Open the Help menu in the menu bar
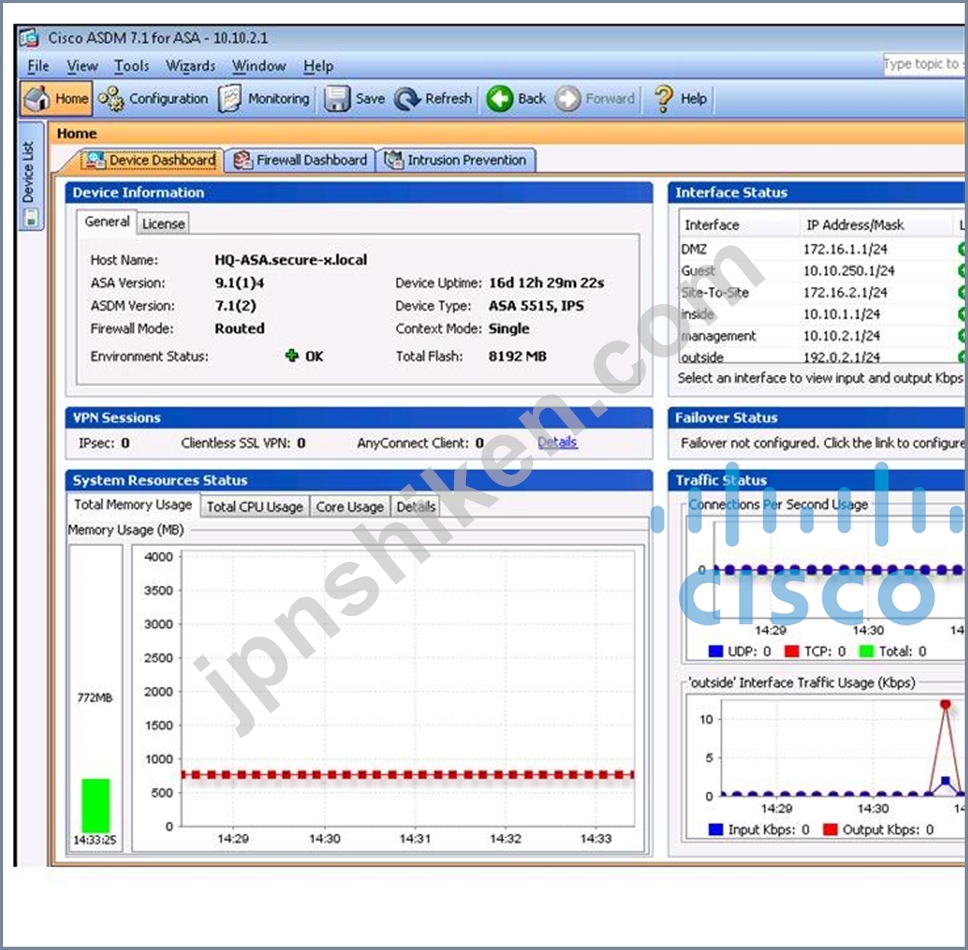 point(318,65)
